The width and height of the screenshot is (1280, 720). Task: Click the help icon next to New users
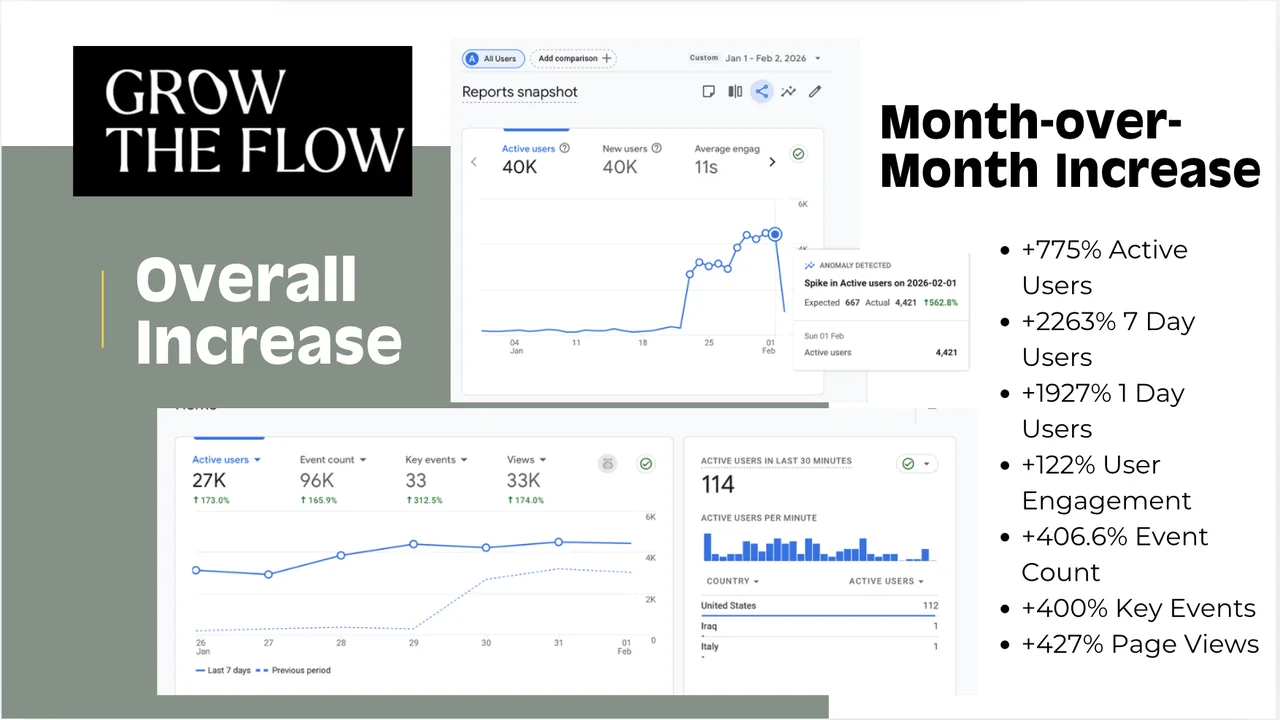coord(657,148)
